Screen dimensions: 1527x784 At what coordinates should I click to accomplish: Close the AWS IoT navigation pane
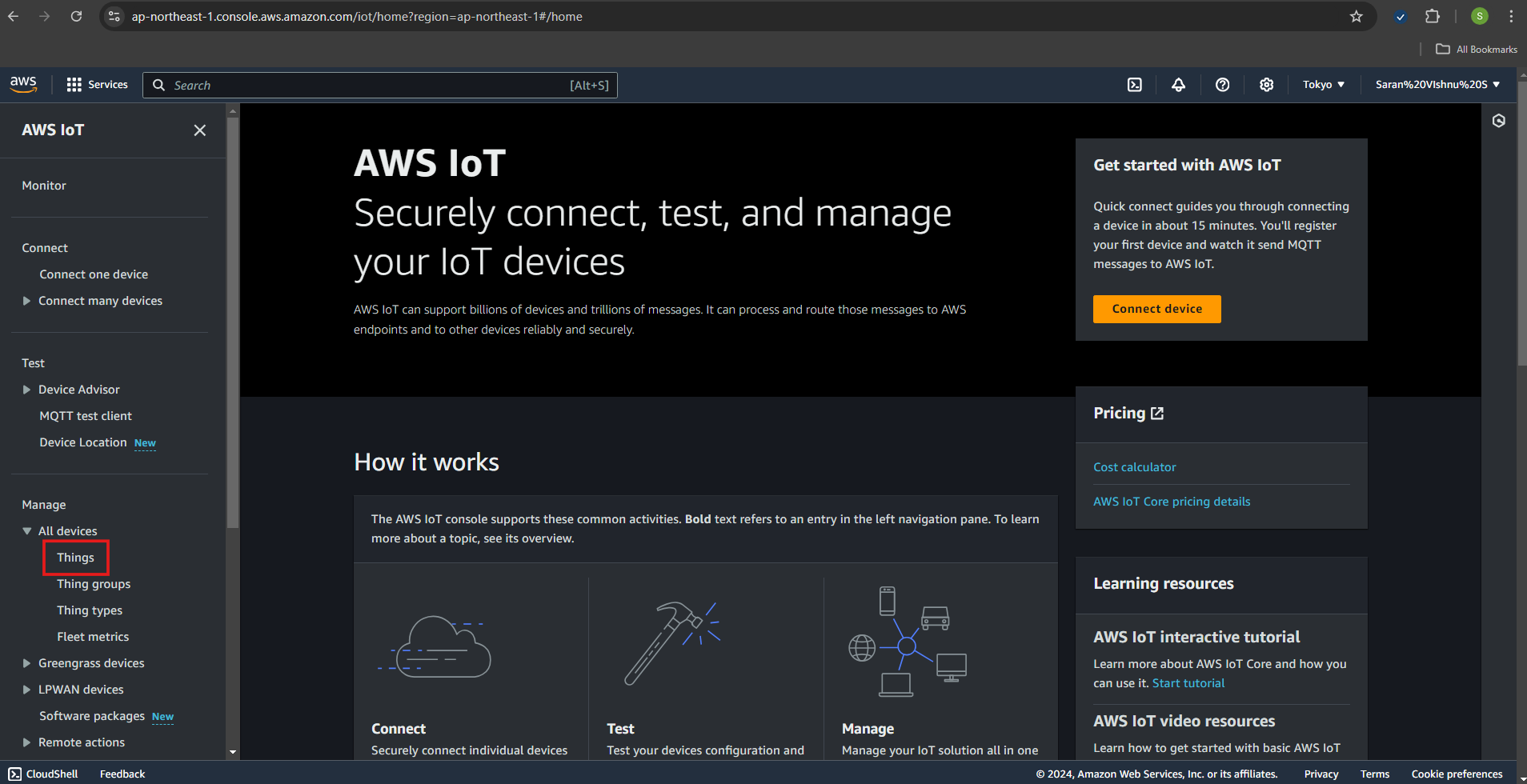click(200, 130)
